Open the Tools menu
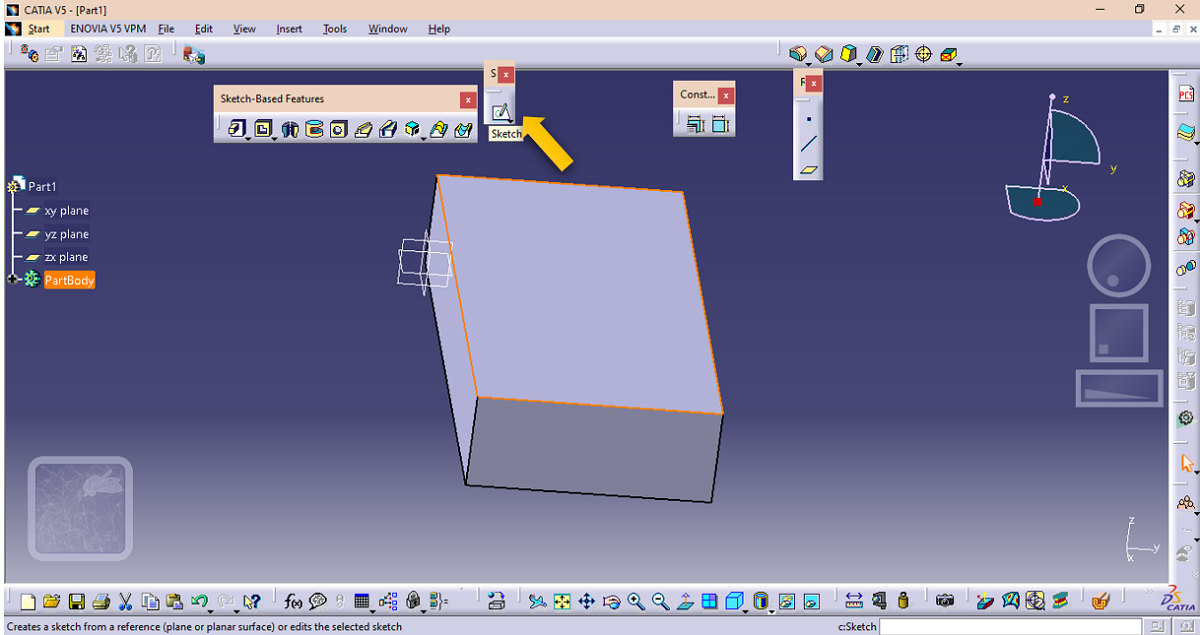 click(334, 29)
